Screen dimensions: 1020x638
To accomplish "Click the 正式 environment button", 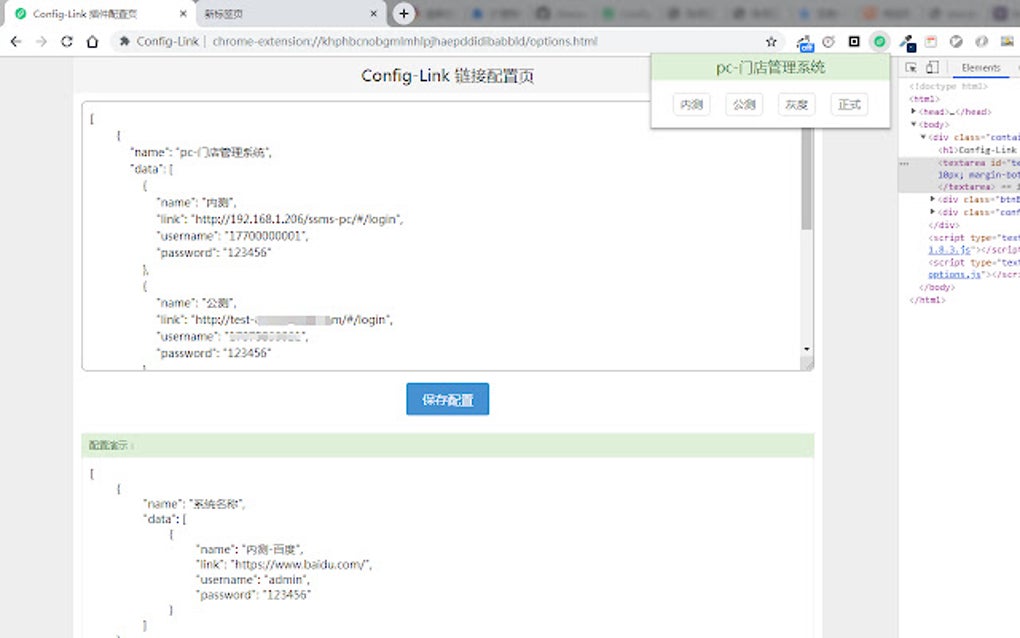I will pos(849,105).
